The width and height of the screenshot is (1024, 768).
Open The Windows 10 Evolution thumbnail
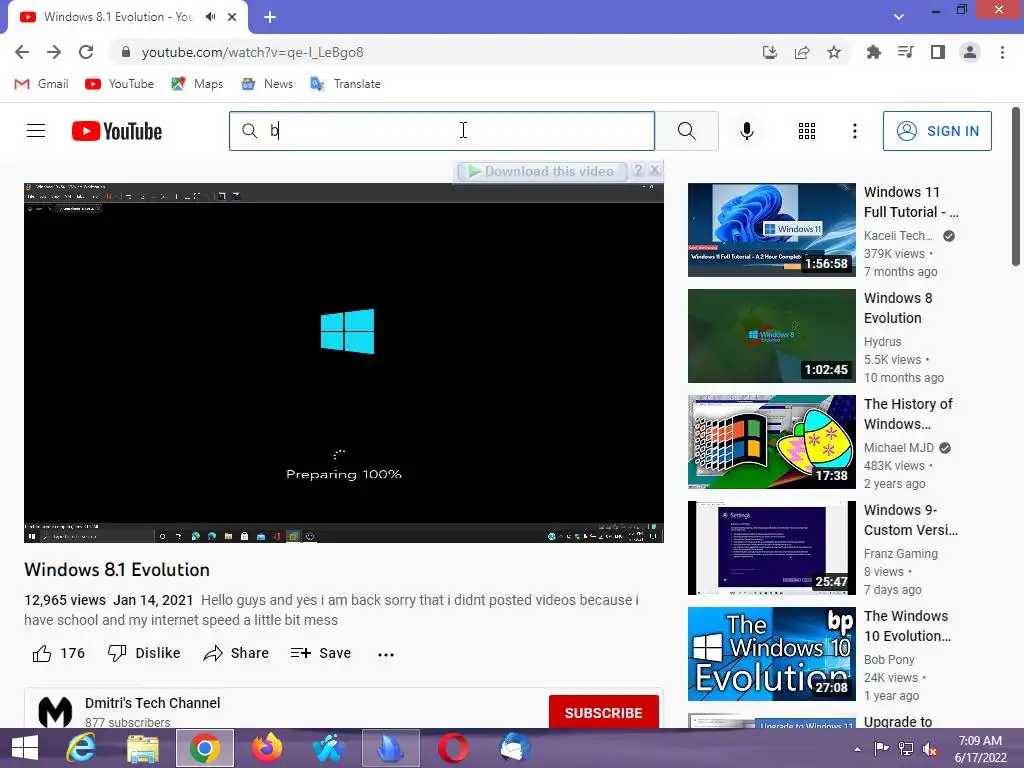(x=771, y=654)
